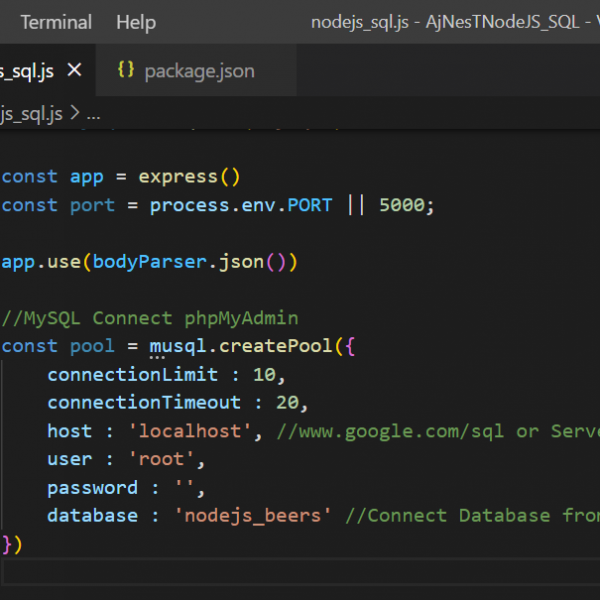
Task: Open the breadcrumb ellipsis symbol list
Action: tap(93, 114)
